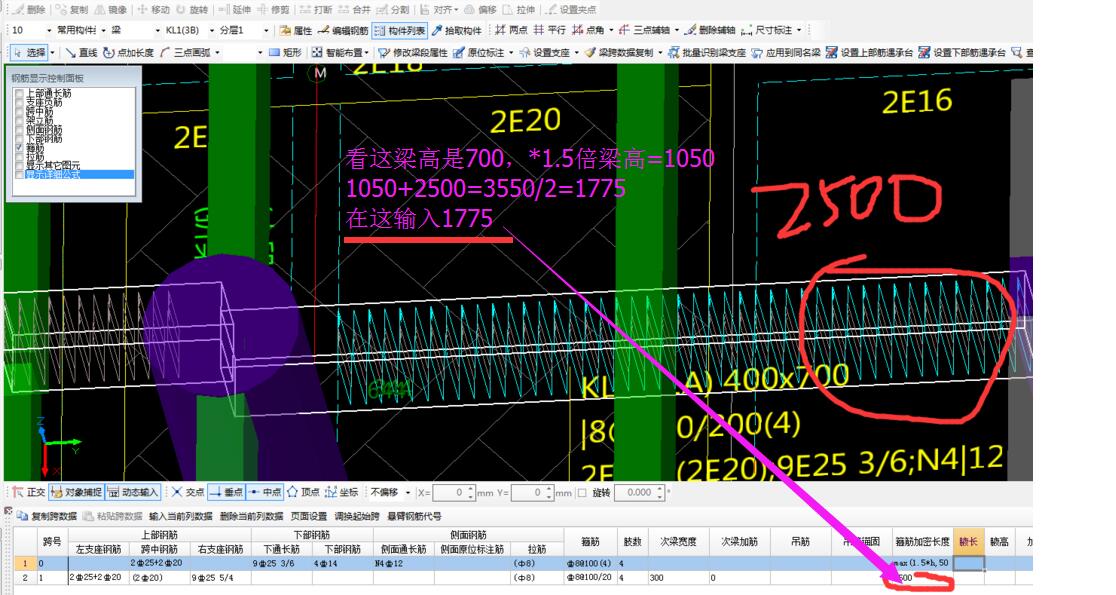Image resolution: width=1116 pixels, height=595 pixels.
Task: Click 设置上部筋遇承台 tool
Action: (x=869, y=53)
